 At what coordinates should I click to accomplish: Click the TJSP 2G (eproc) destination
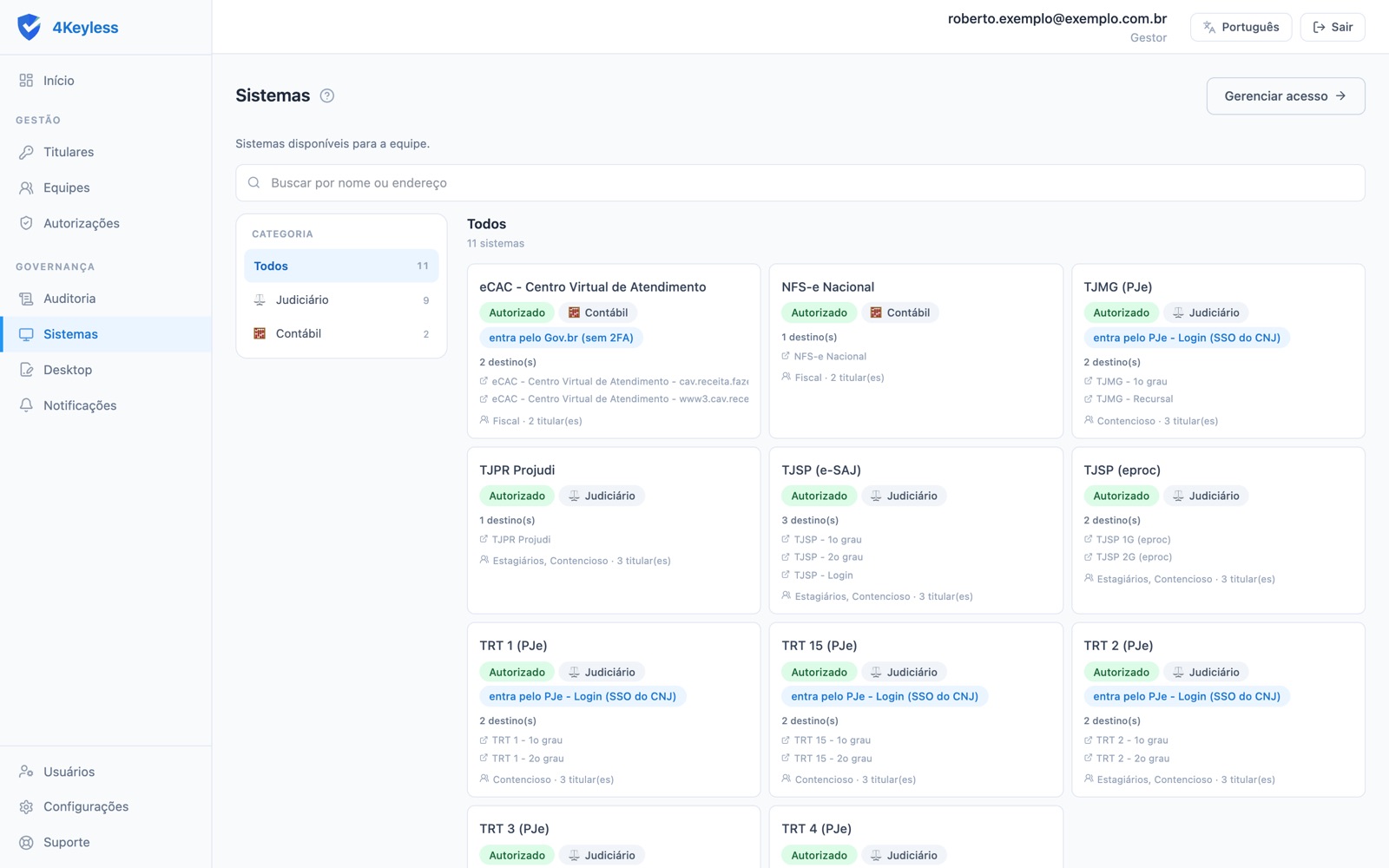1134,557
